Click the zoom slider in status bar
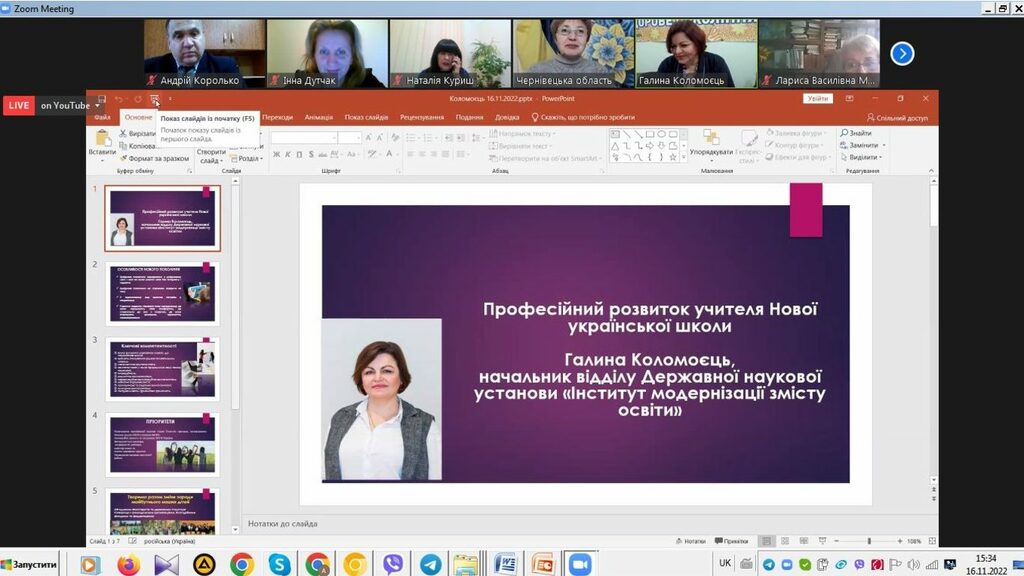Image resolution: width=1024 pixels, height=576 pixels. pos(868,541)
